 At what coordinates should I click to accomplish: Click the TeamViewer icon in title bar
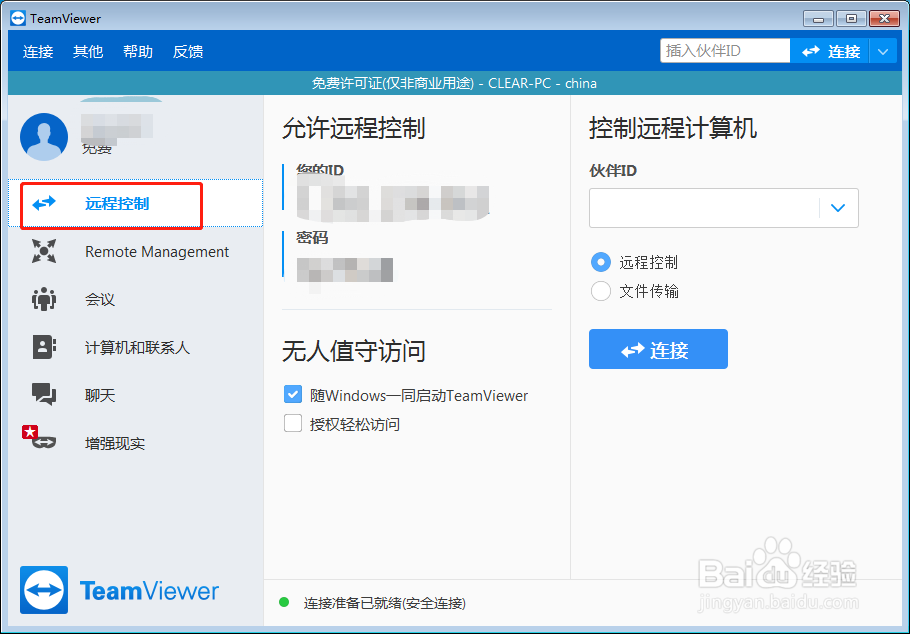point(18,19)
